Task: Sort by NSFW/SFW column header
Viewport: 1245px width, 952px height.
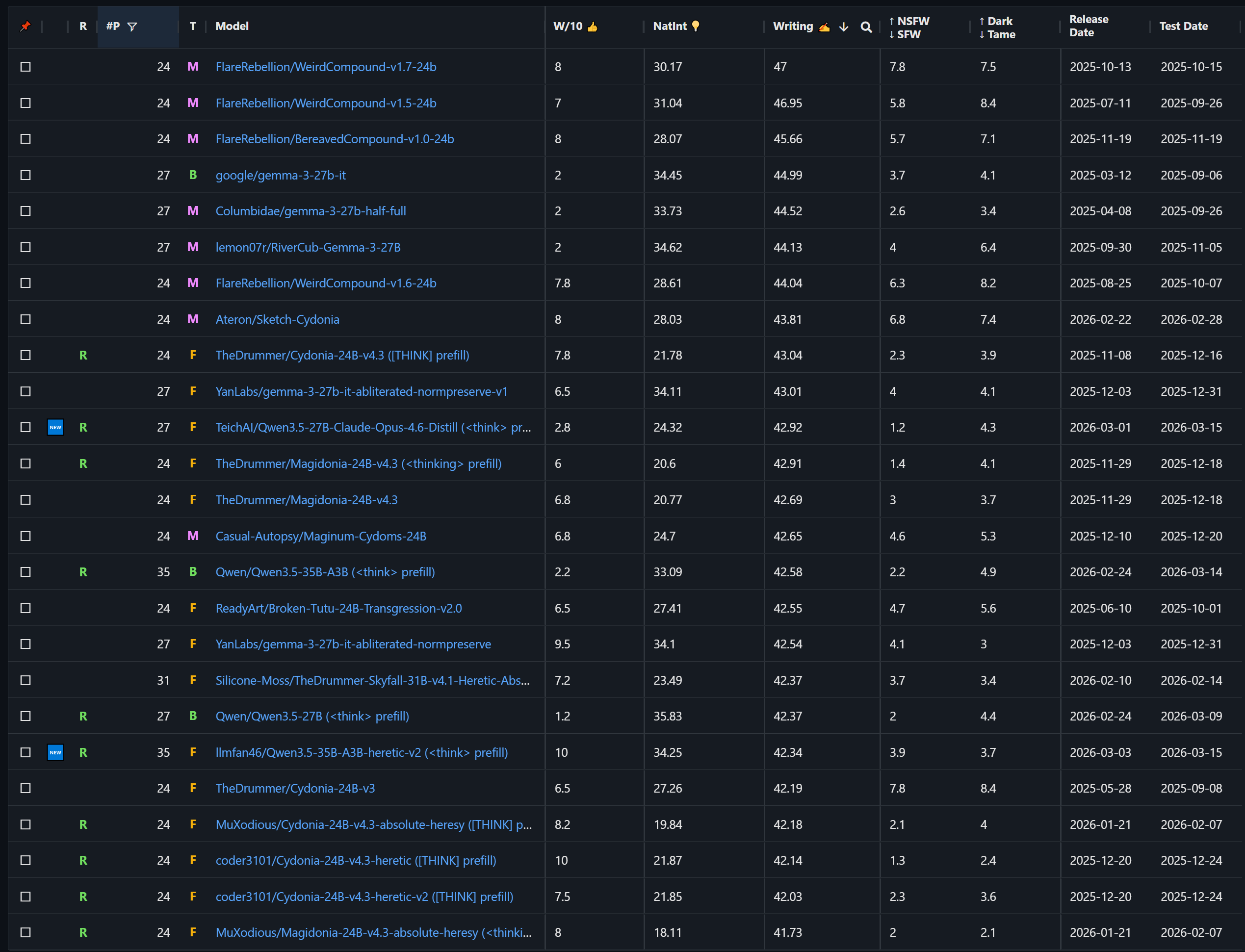Action: pos(909,27)
